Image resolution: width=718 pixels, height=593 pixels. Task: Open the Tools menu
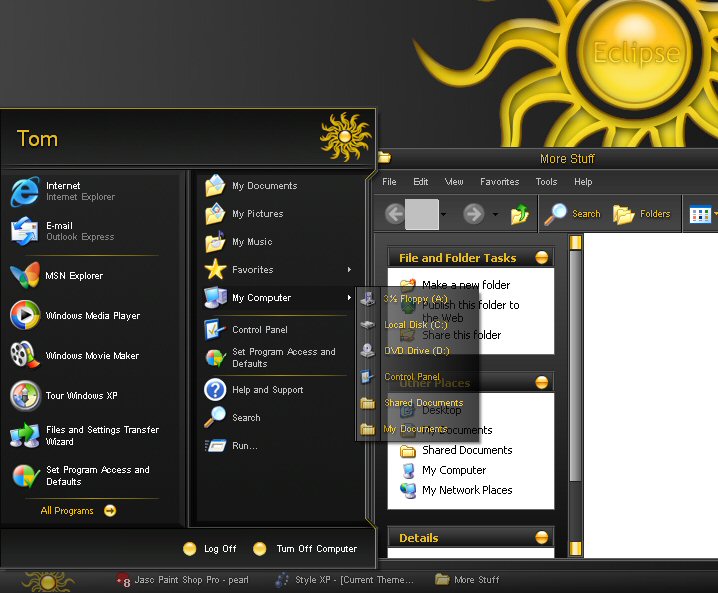pos(546,182)
